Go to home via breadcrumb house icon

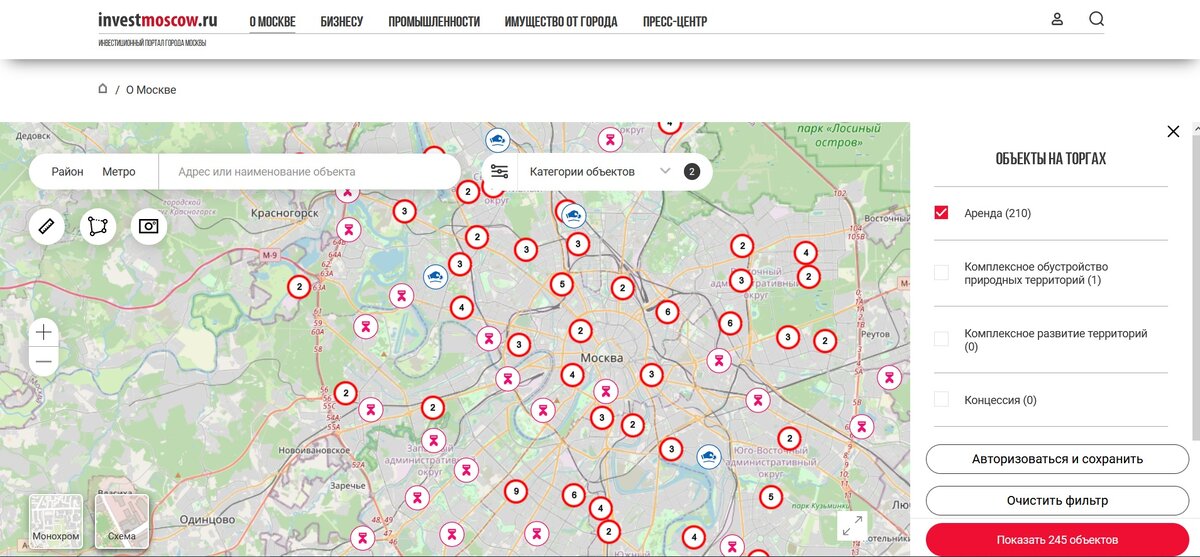(x=103, y=89)
